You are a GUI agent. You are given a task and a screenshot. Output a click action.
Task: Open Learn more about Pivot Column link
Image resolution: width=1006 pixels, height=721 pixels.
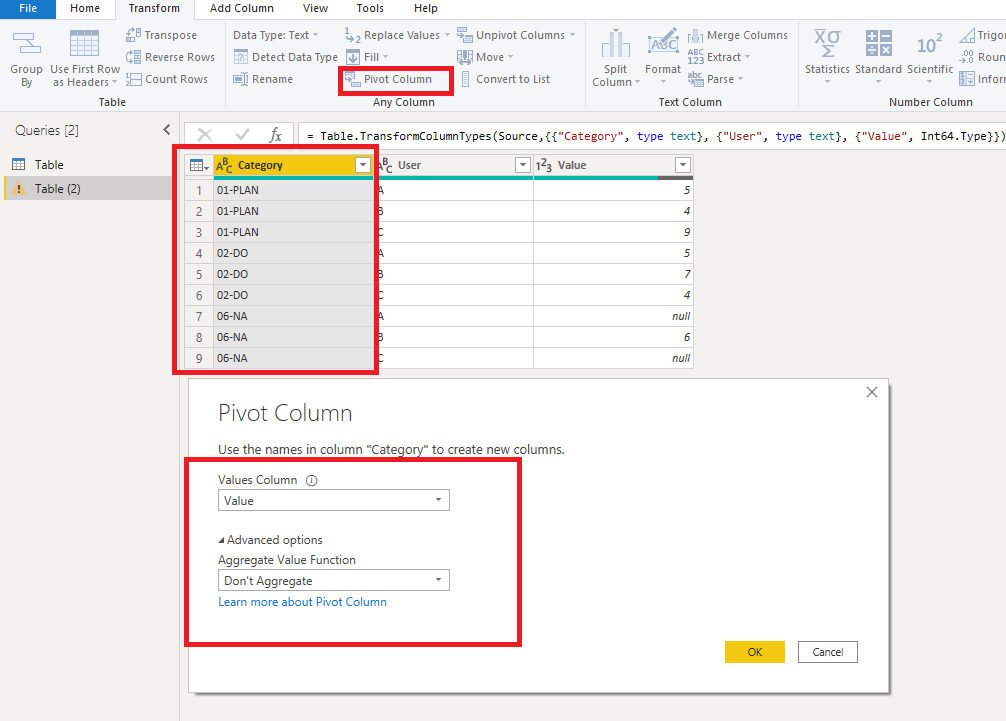click(302, 602)
